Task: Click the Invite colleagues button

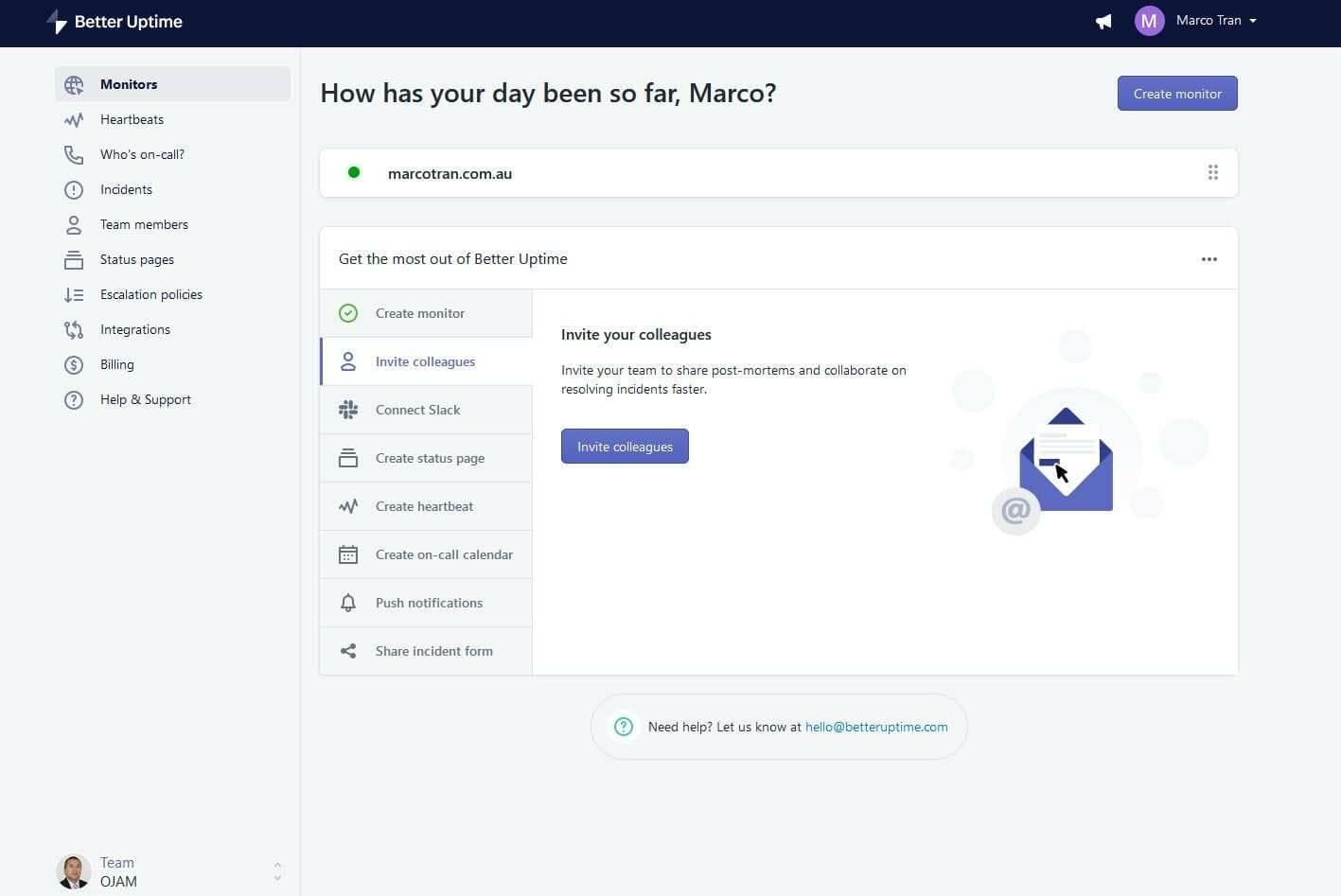Action: (624, 446)
